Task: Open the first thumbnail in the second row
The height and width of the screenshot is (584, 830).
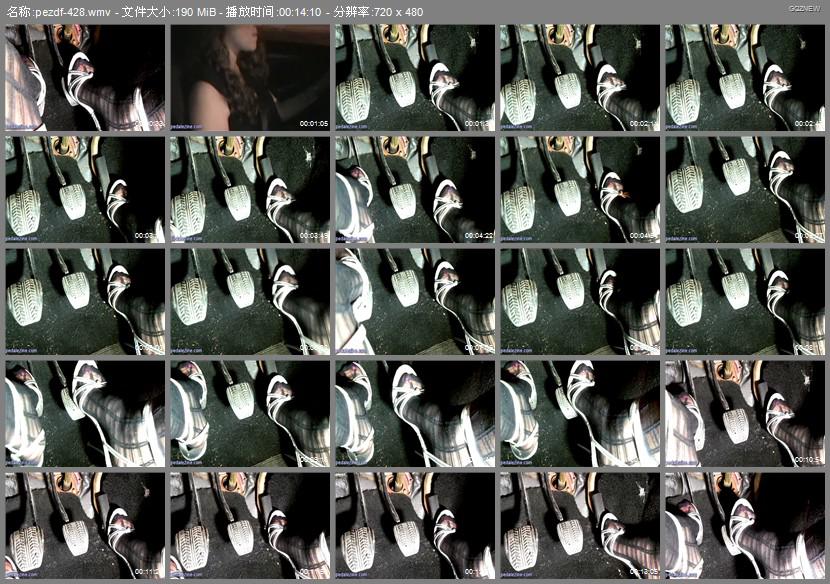Action: coord(85,190)
